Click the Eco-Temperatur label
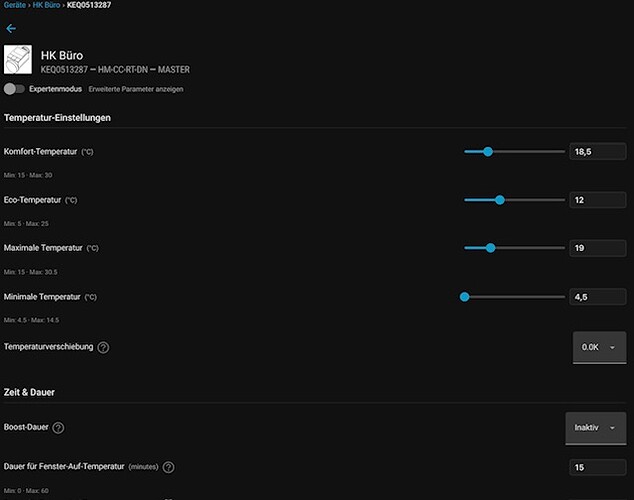The width and height of the screenshot is (634, 500). (32, 200)
